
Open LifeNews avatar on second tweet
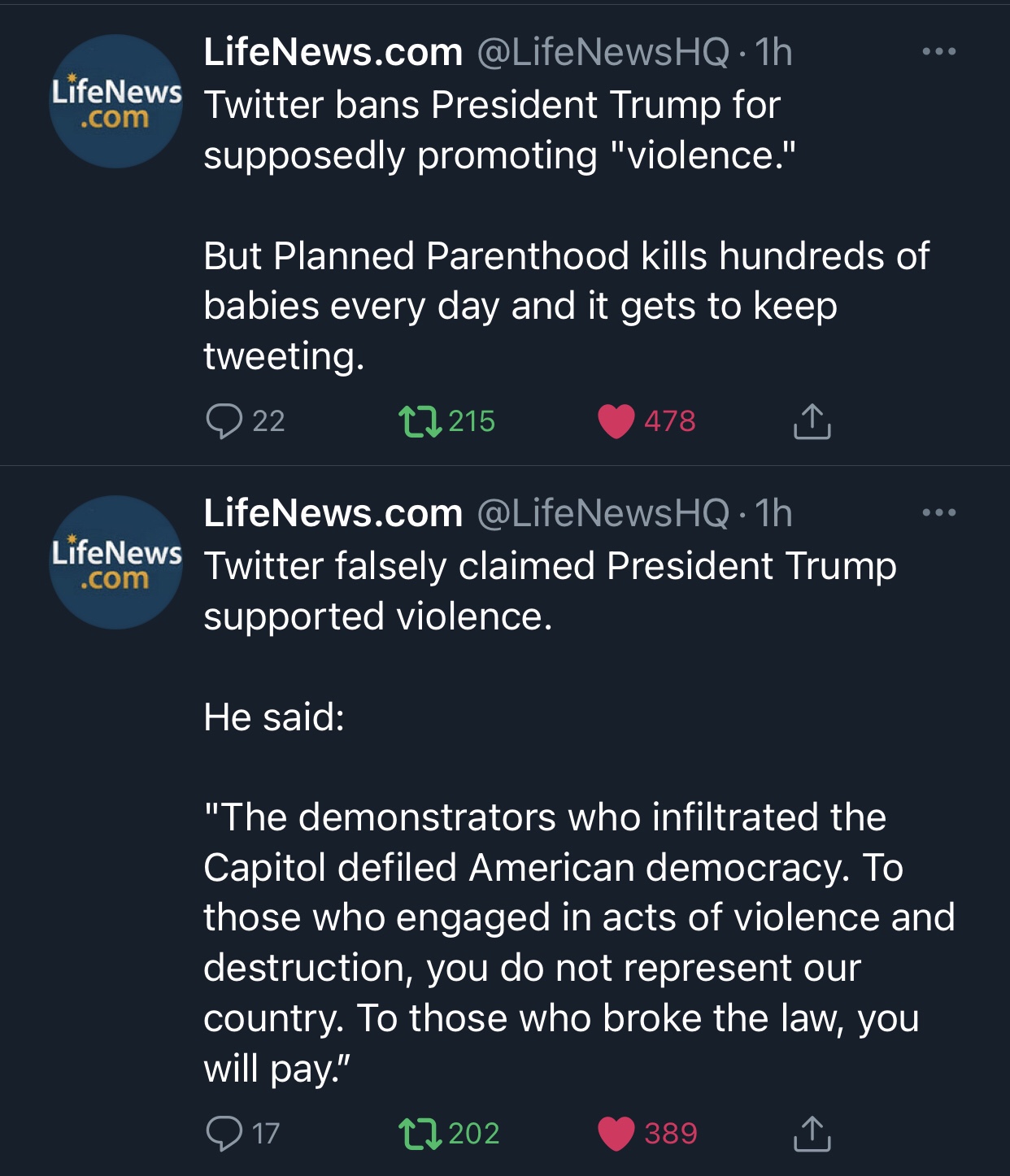[x=116, y=563]
